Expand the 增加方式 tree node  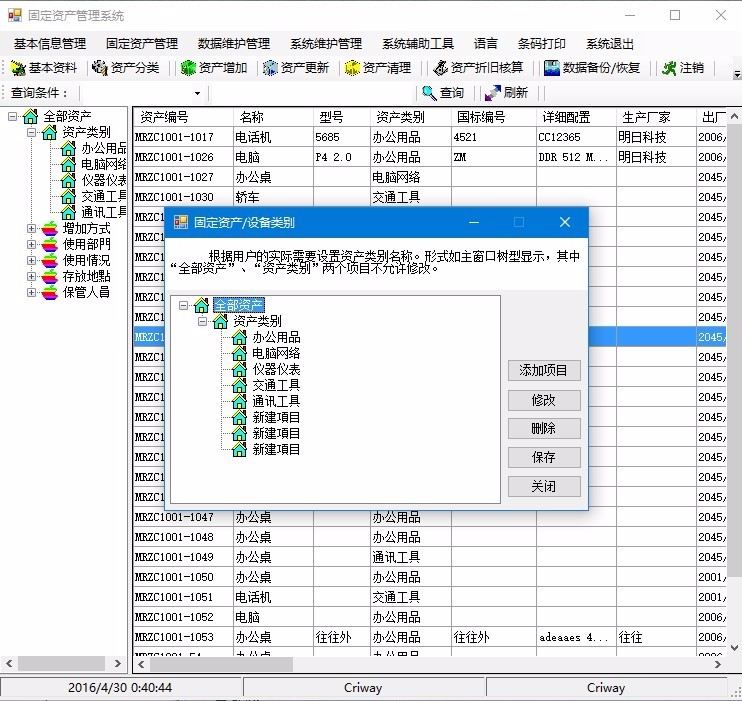(31, 229)
